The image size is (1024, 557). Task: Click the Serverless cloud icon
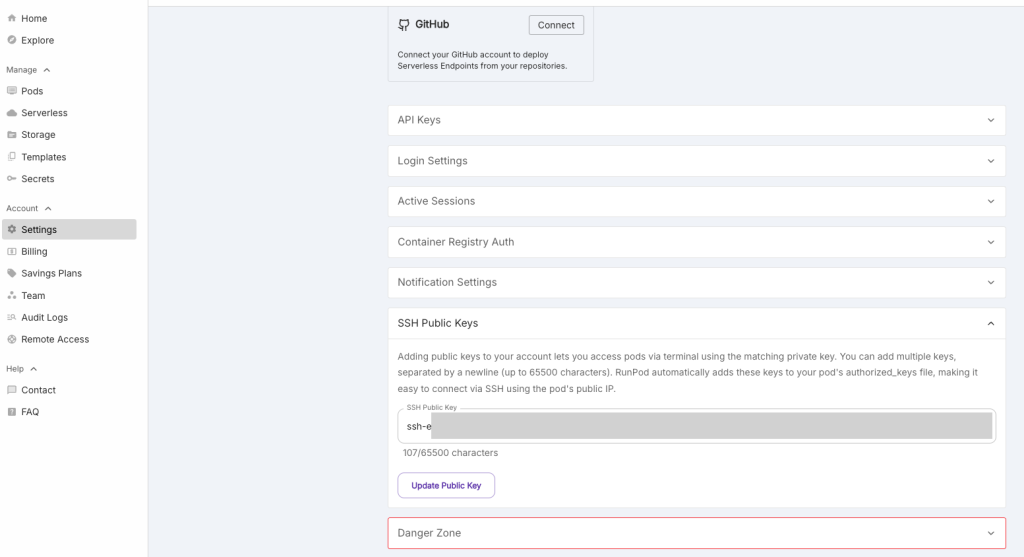coord(12,113)
